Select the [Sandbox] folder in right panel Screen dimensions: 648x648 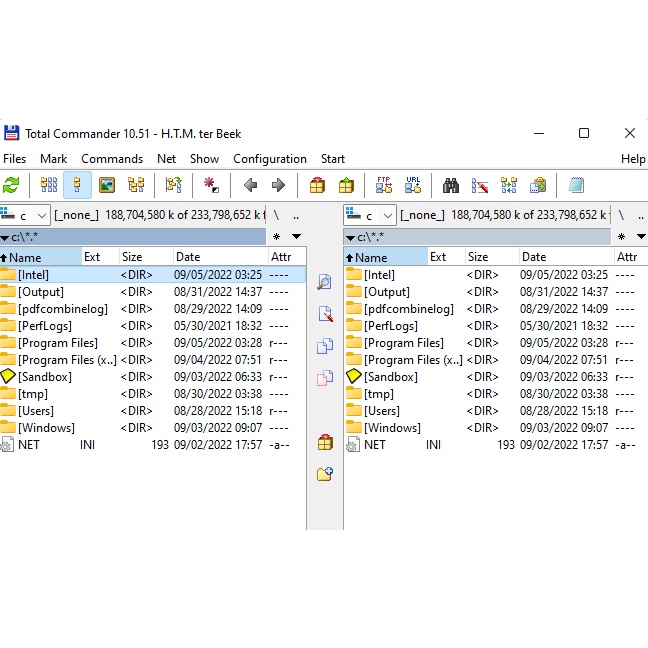click(391, 377)
